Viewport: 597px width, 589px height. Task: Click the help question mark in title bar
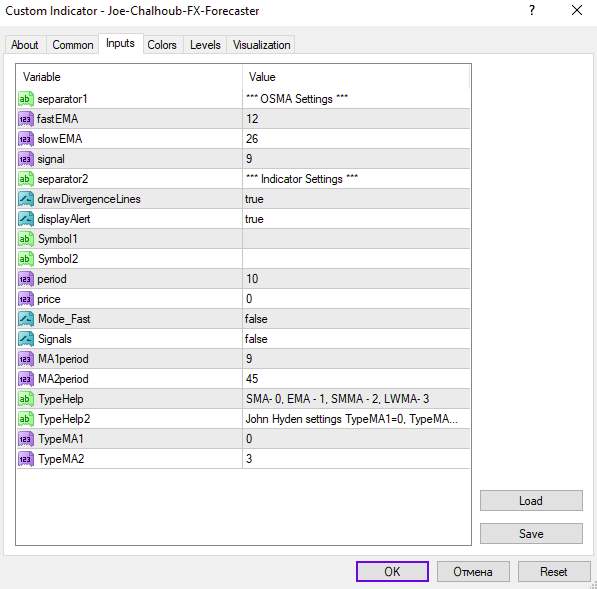(532, 10)
